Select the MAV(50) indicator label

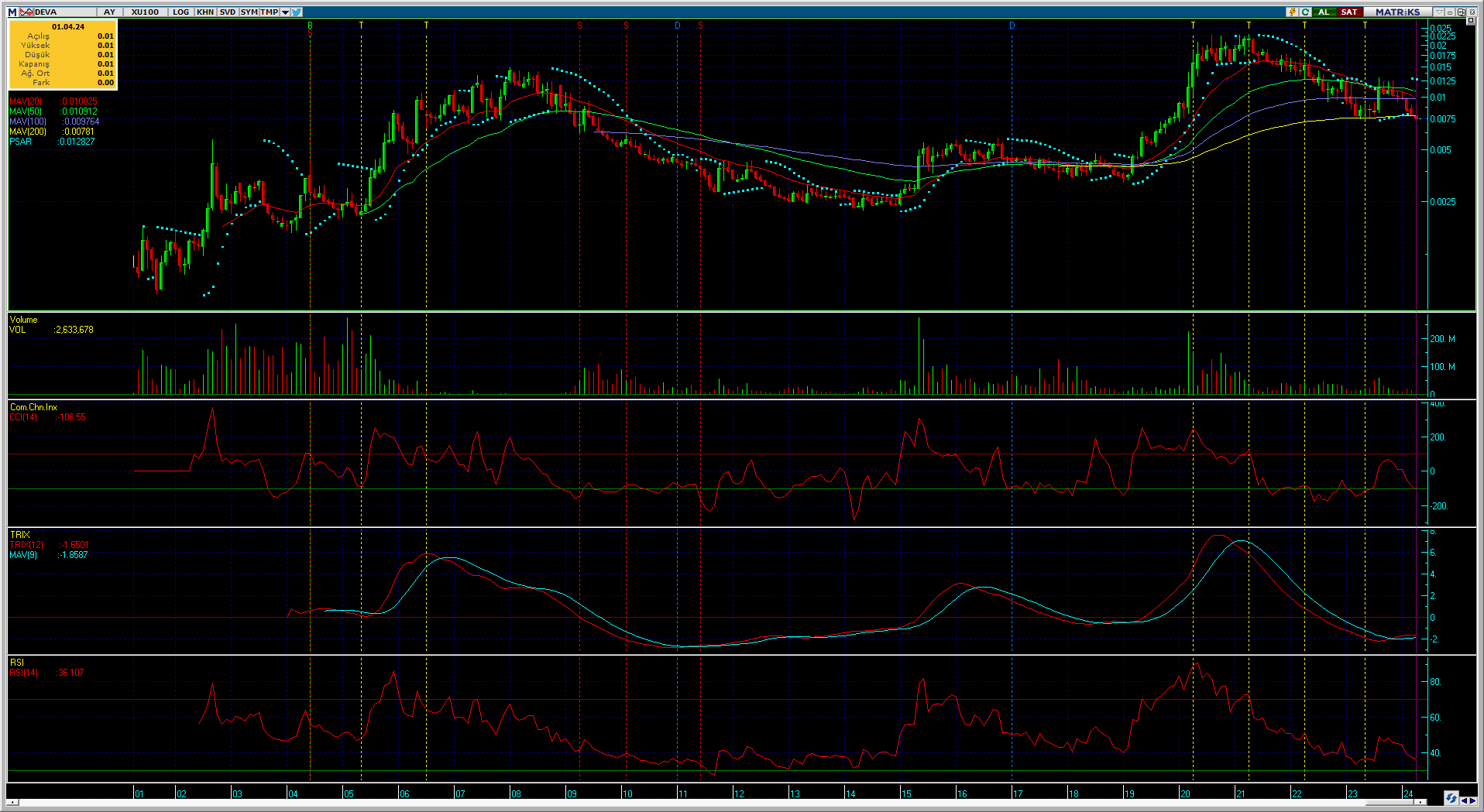click(x=26, y=111)
